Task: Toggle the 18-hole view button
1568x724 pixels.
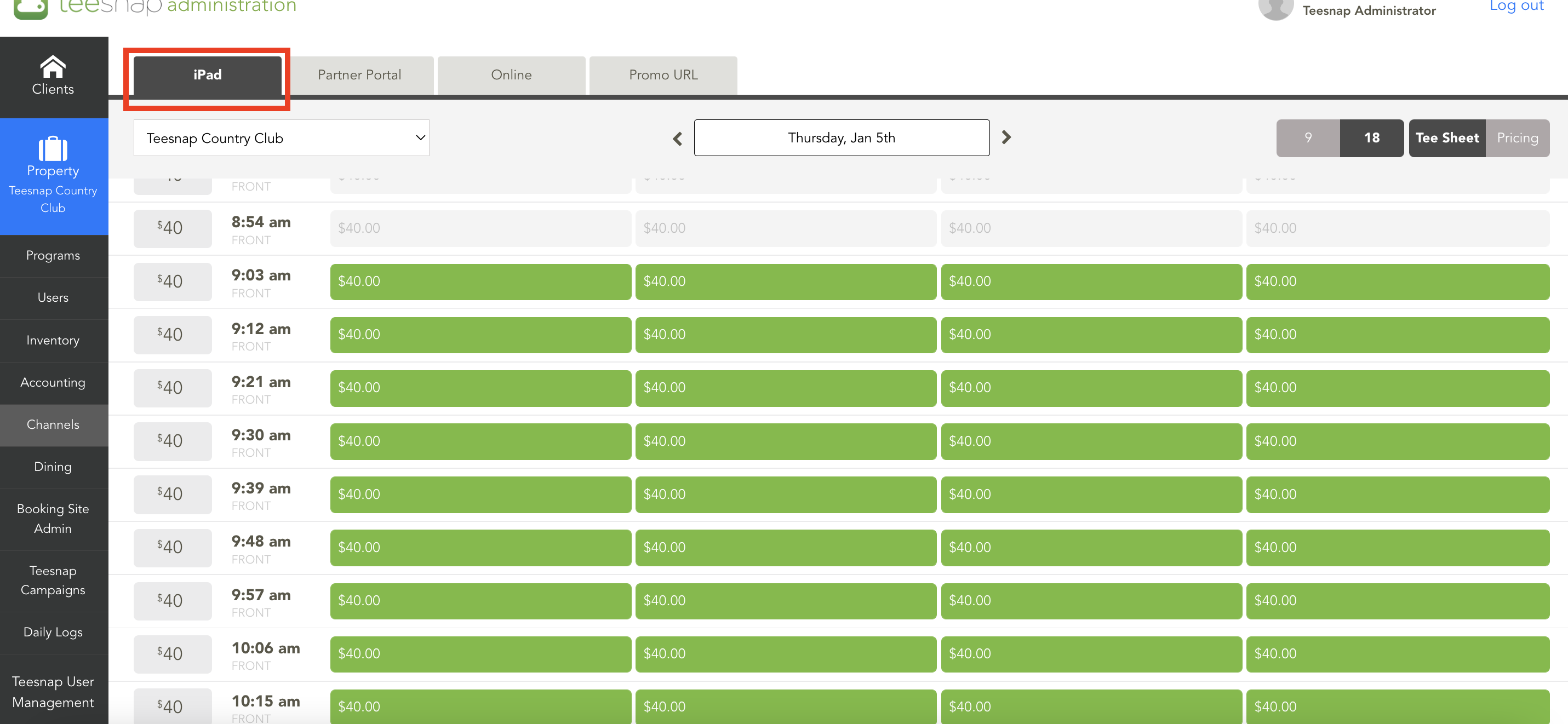Action: [x=1371, y=137]
